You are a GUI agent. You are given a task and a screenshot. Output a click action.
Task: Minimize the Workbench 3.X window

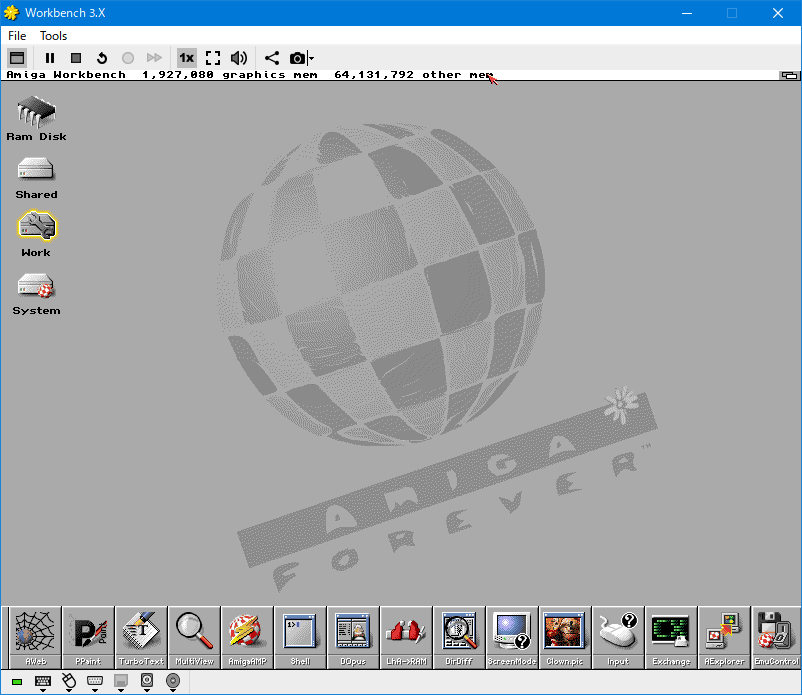click(687, 13)
